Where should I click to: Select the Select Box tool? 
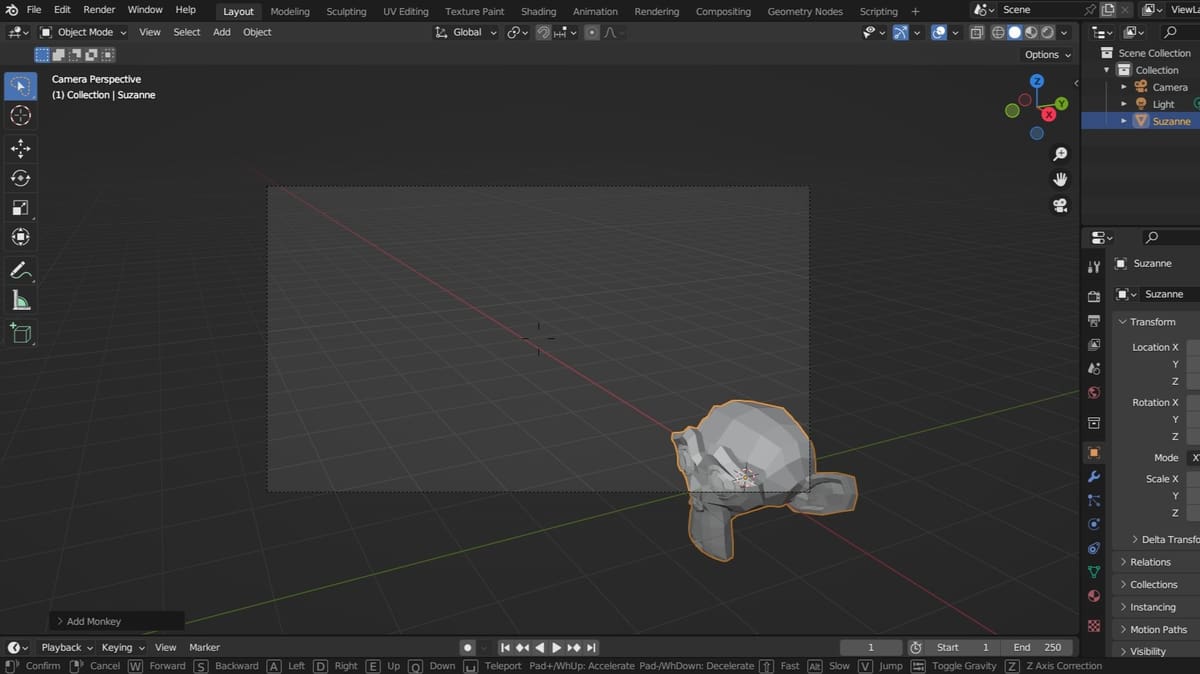pos(20,86)
